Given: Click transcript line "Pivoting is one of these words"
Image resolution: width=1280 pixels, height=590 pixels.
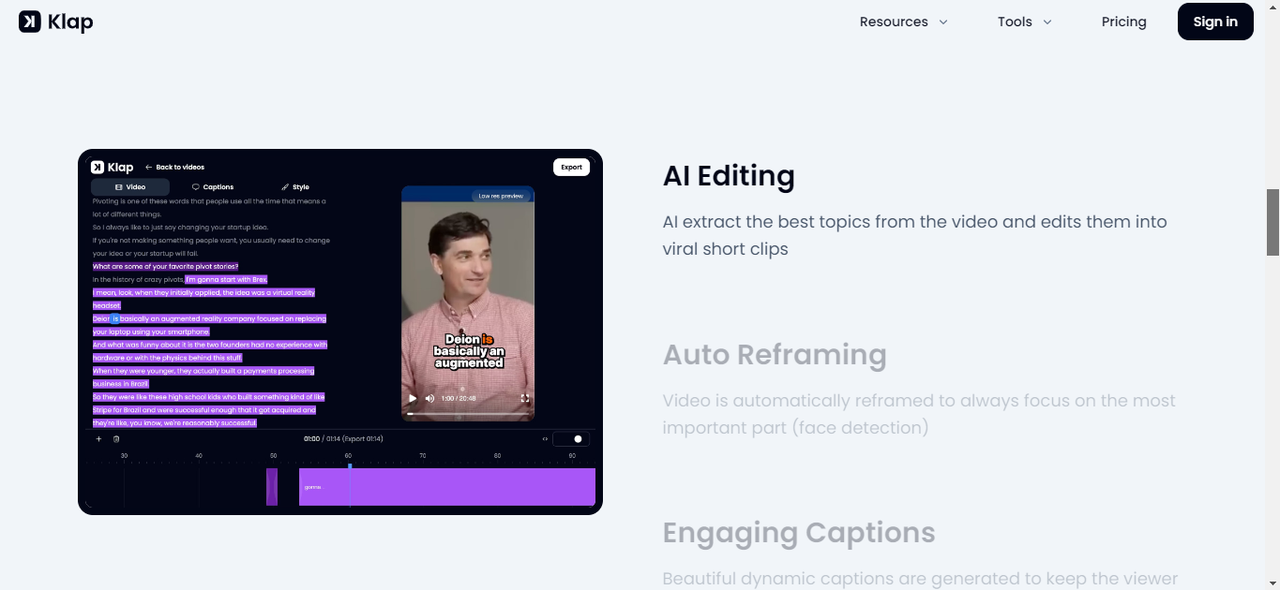Looking at the screenshot, I should pos(209,201).
